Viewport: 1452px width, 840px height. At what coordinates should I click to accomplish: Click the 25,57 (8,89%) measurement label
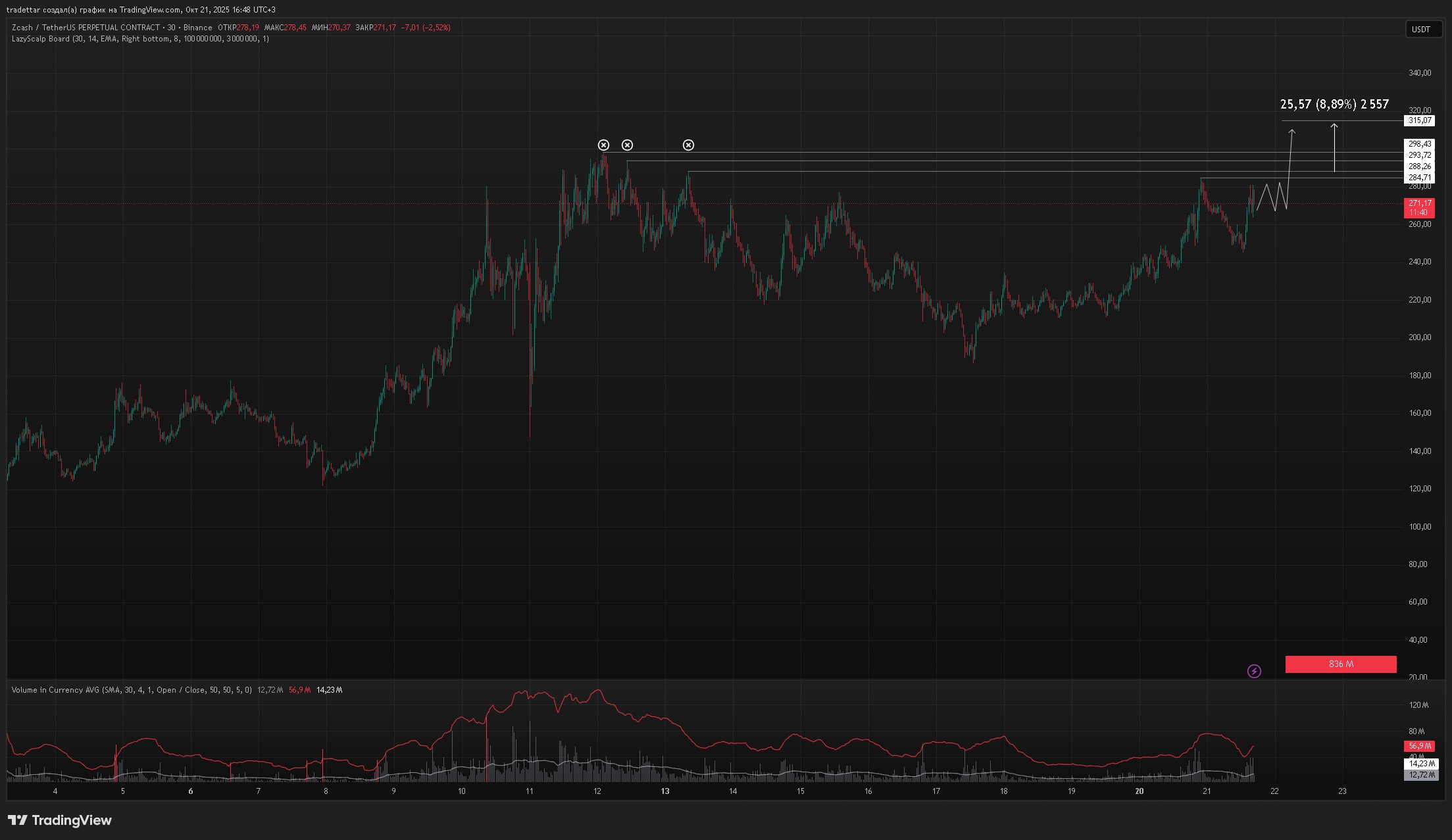click(1334, 104)
